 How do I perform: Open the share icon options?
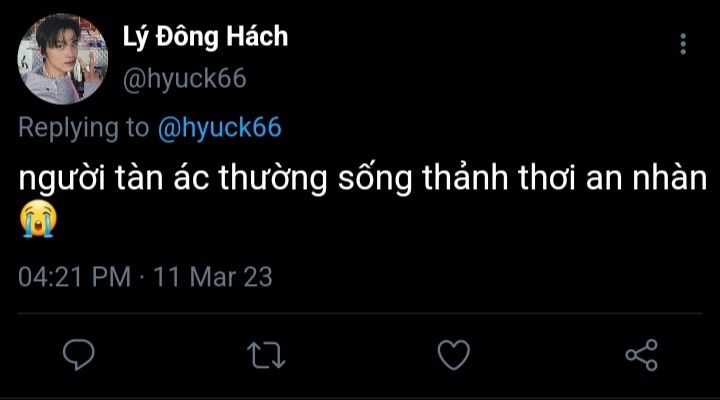640,354
